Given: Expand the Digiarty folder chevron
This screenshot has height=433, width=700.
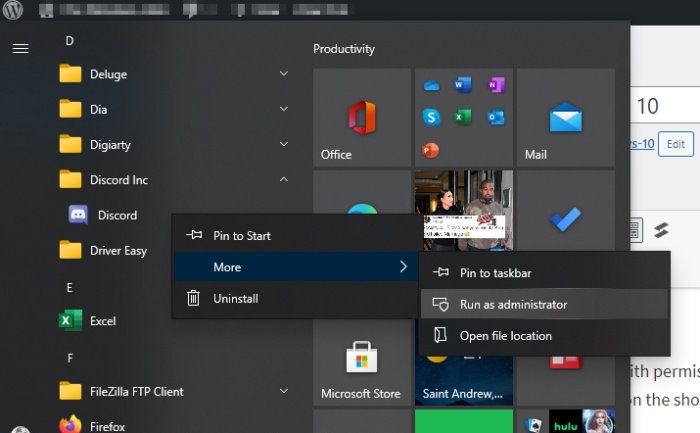Looking at the screenshot, I should 284,144.
